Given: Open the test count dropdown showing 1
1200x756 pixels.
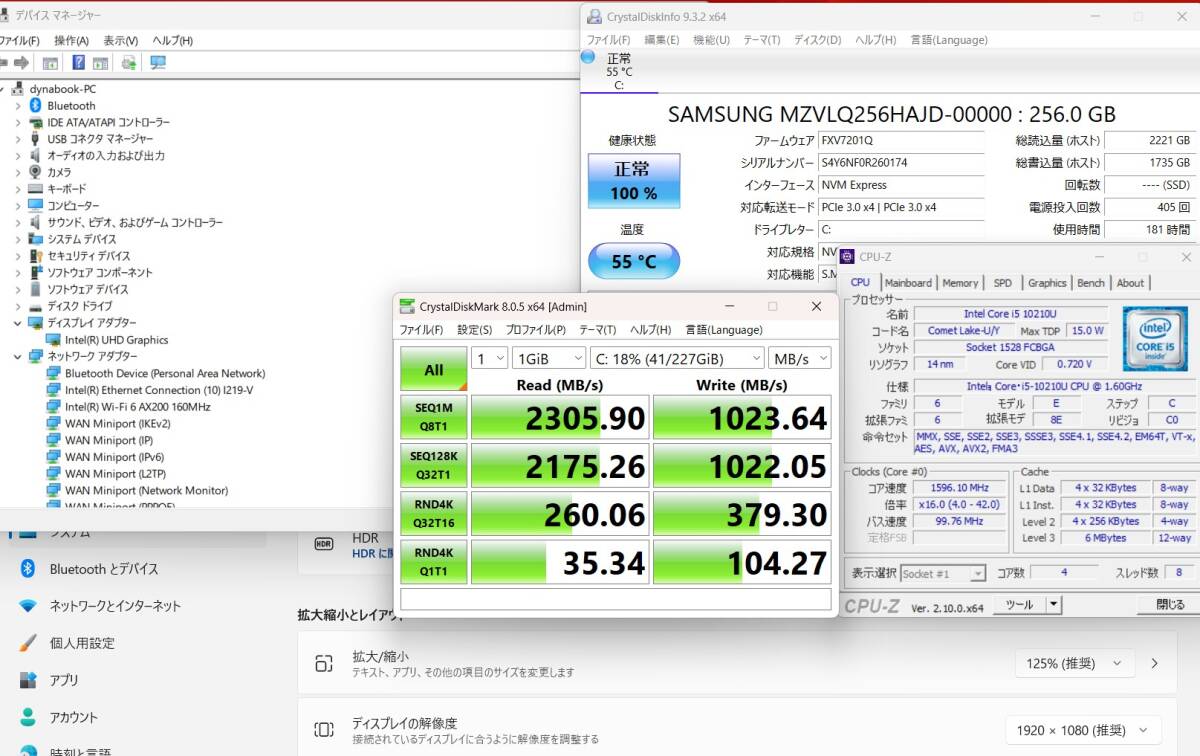Looking at the screenshot, I should [489, 358].
